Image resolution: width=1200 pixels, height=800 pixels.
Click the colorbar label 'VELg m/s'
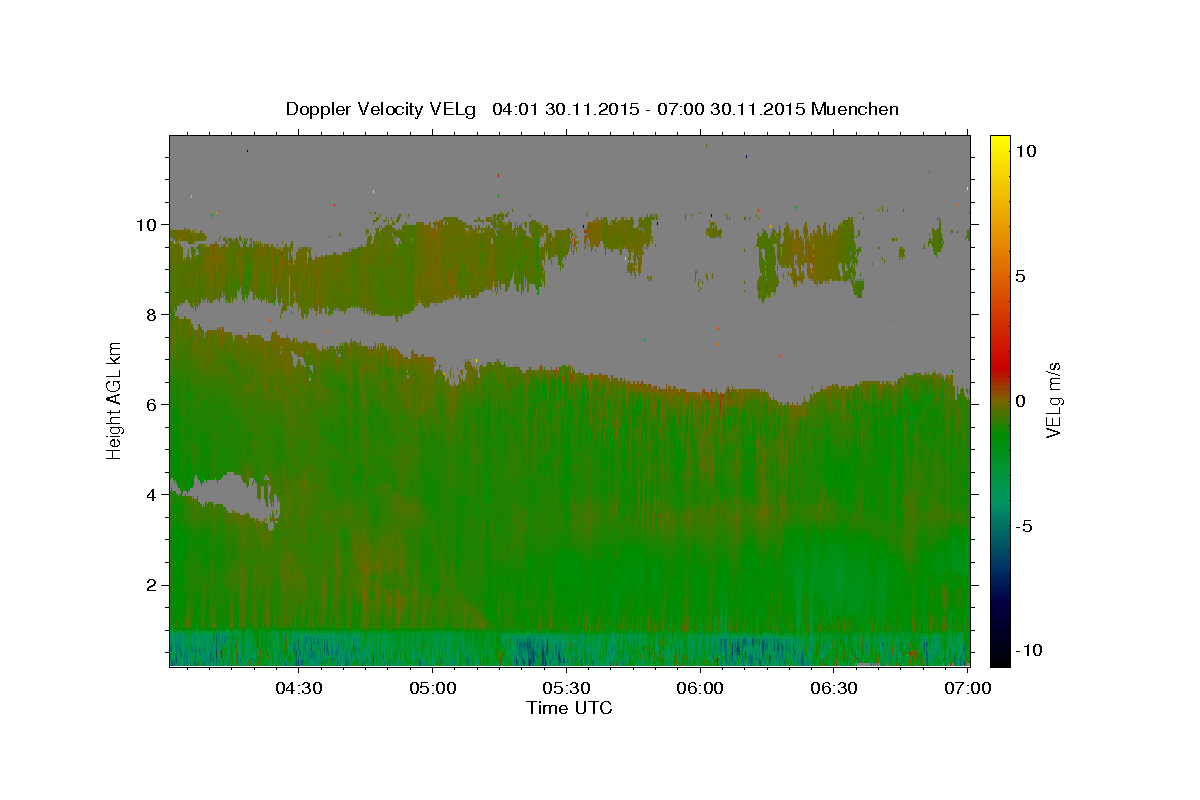(x=1054, y=400)
